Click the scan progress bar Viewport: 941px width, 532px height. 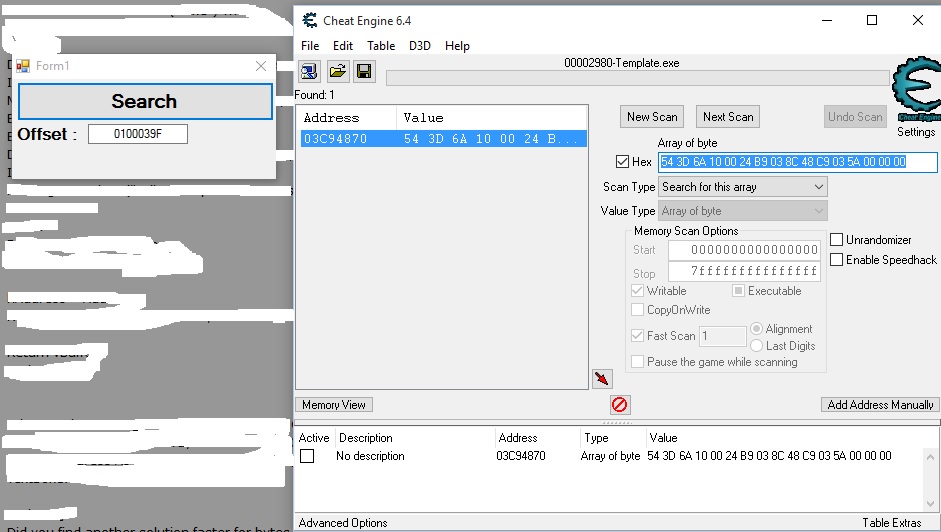click(636, 78)
